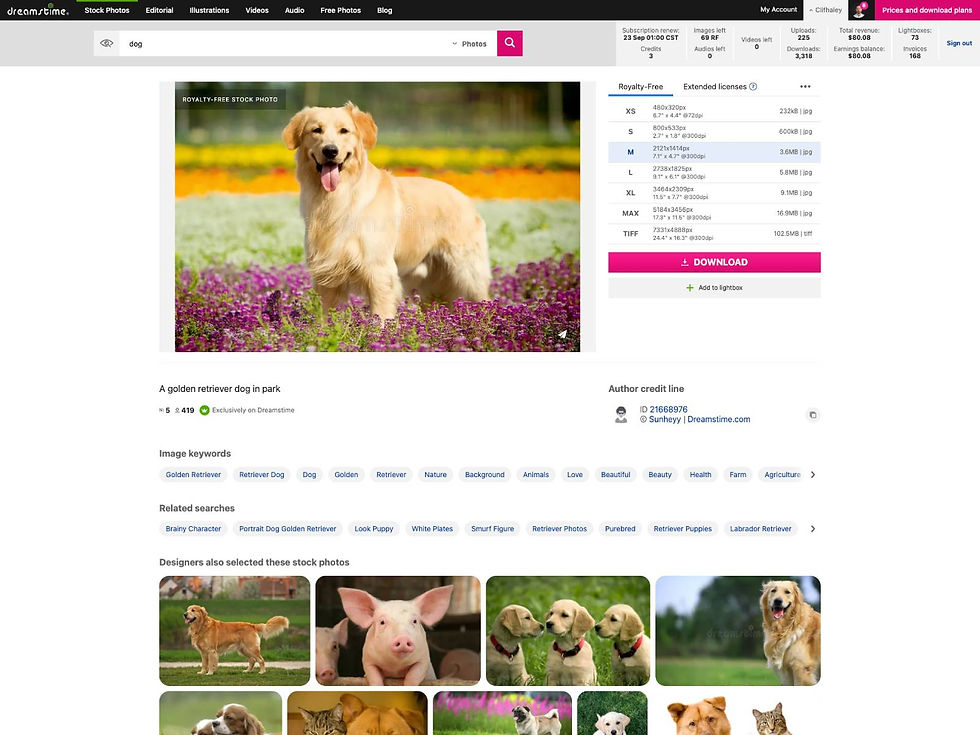
Task: Open the Videos menu
Action: click(x=257, y=10)
